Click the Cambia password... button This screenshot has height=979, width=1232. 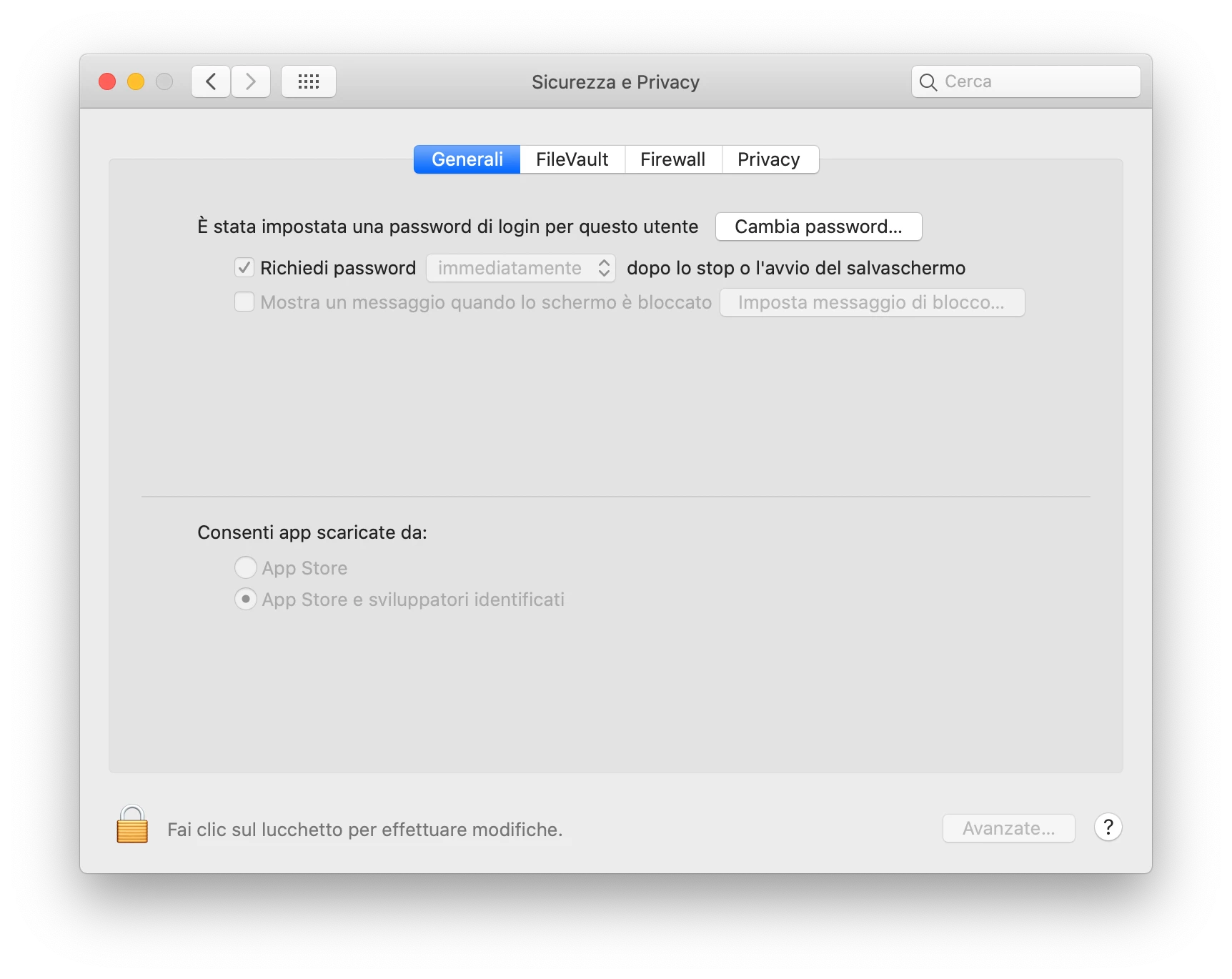(x=819, y=227)
